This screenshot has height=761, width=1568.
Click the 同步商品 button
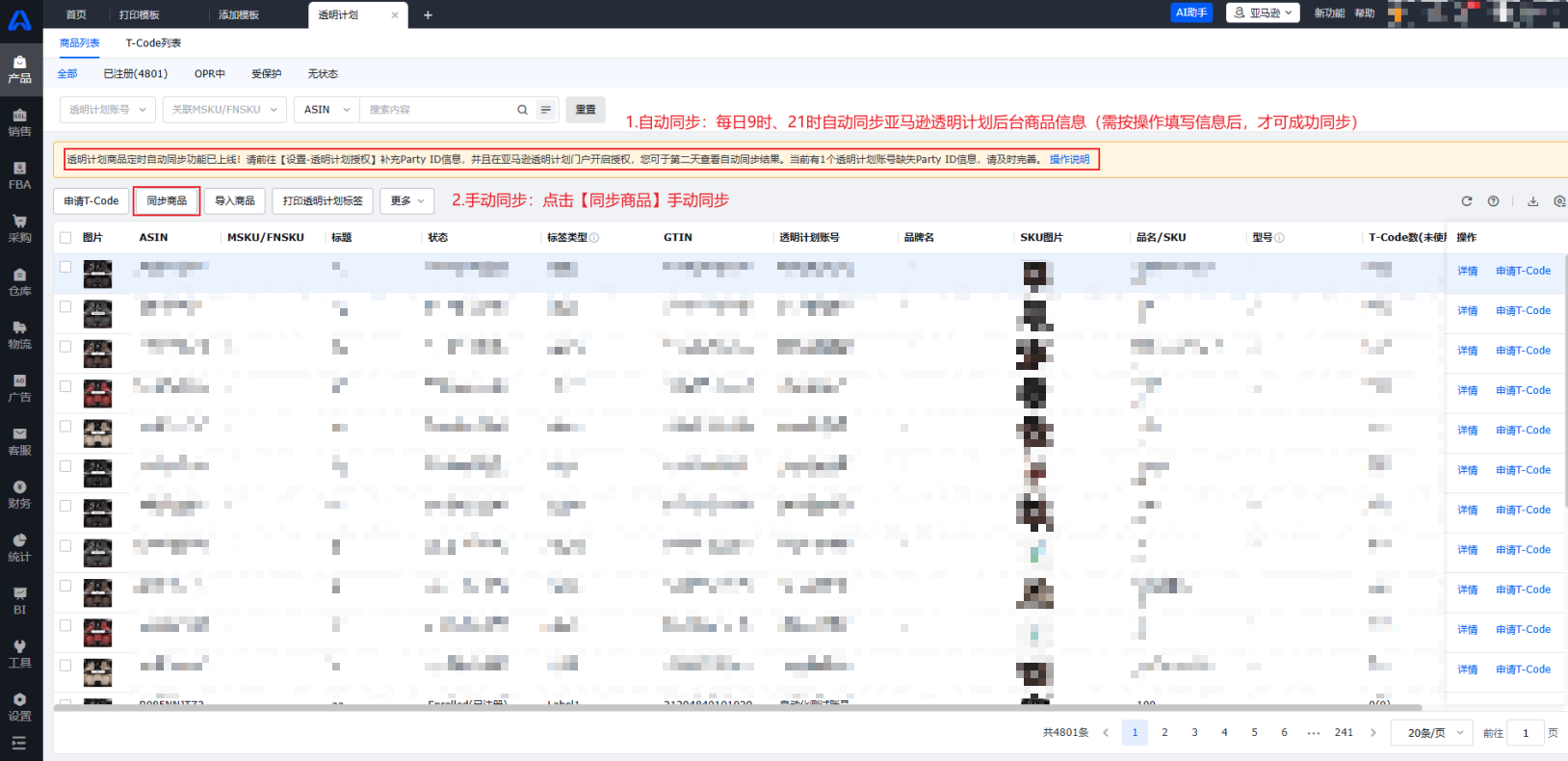[x=167, y=200]
